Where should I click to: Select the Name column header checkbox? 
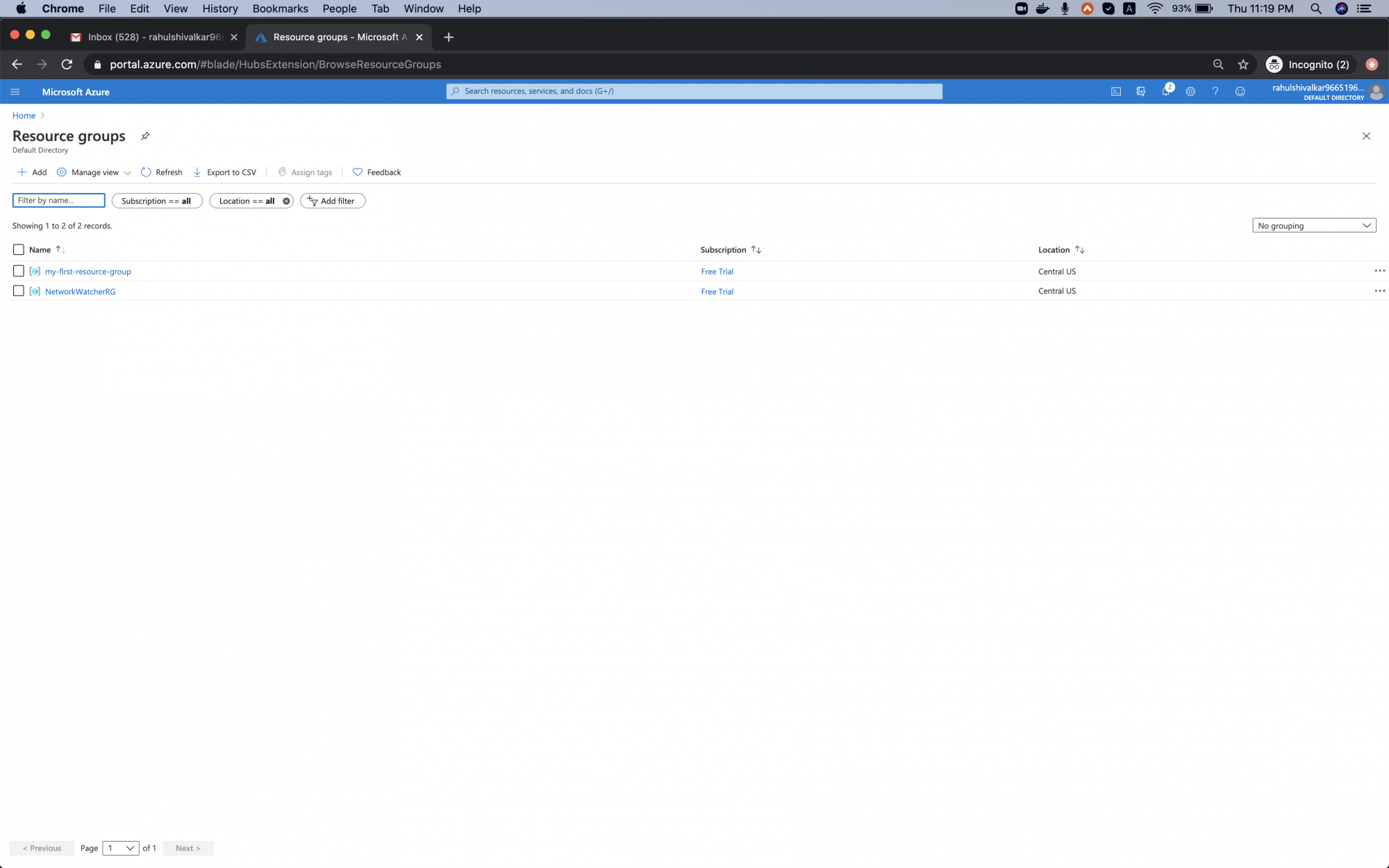[x=18, y=249]
